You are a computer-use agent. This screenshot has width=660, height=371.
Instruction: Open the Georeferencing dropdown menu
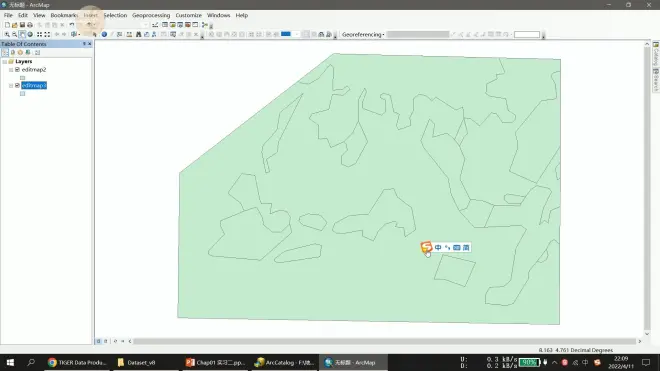(363, 35)
